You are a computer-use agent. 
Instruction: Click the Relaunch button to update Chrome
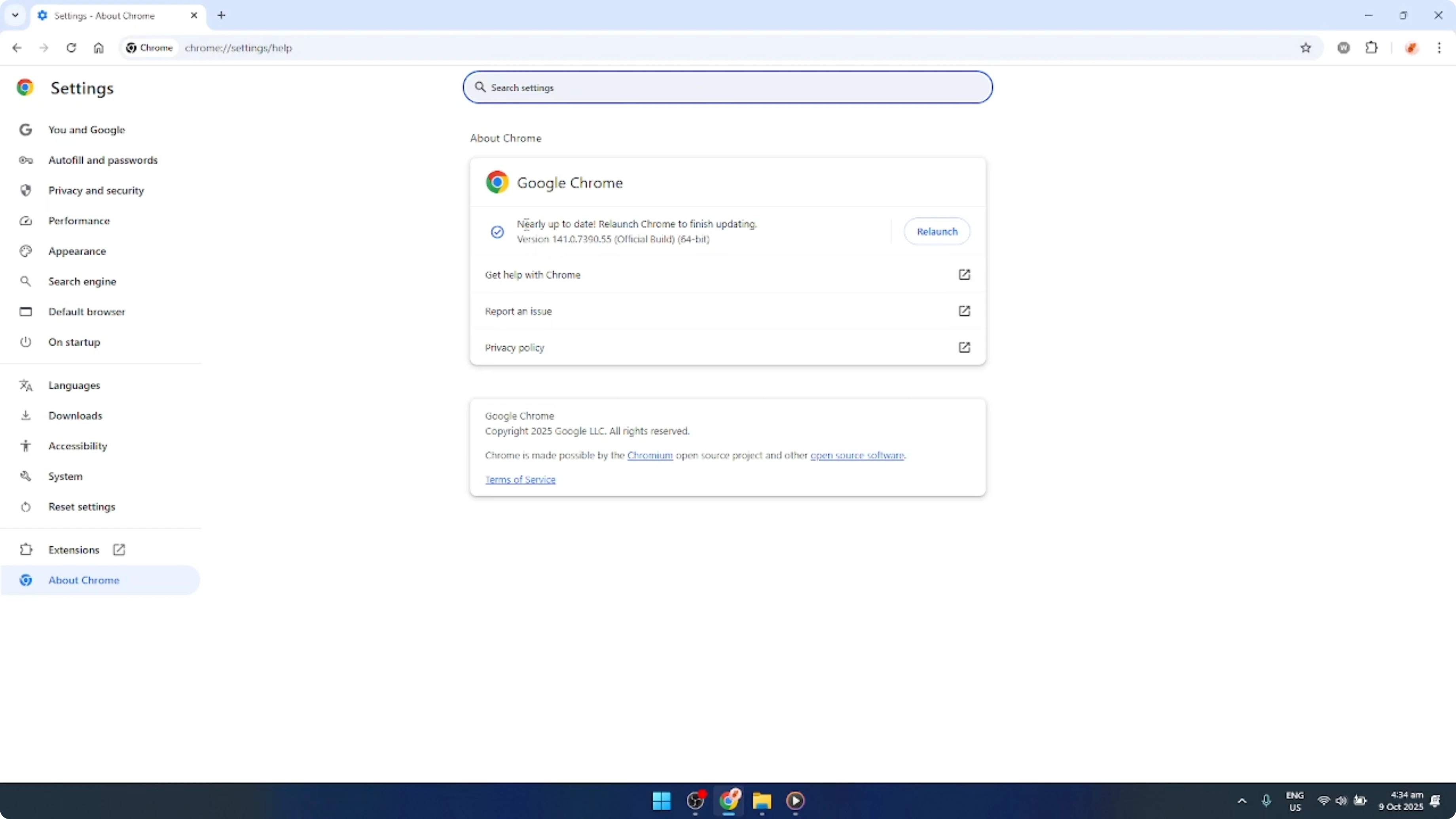click(x=937, y=231)
